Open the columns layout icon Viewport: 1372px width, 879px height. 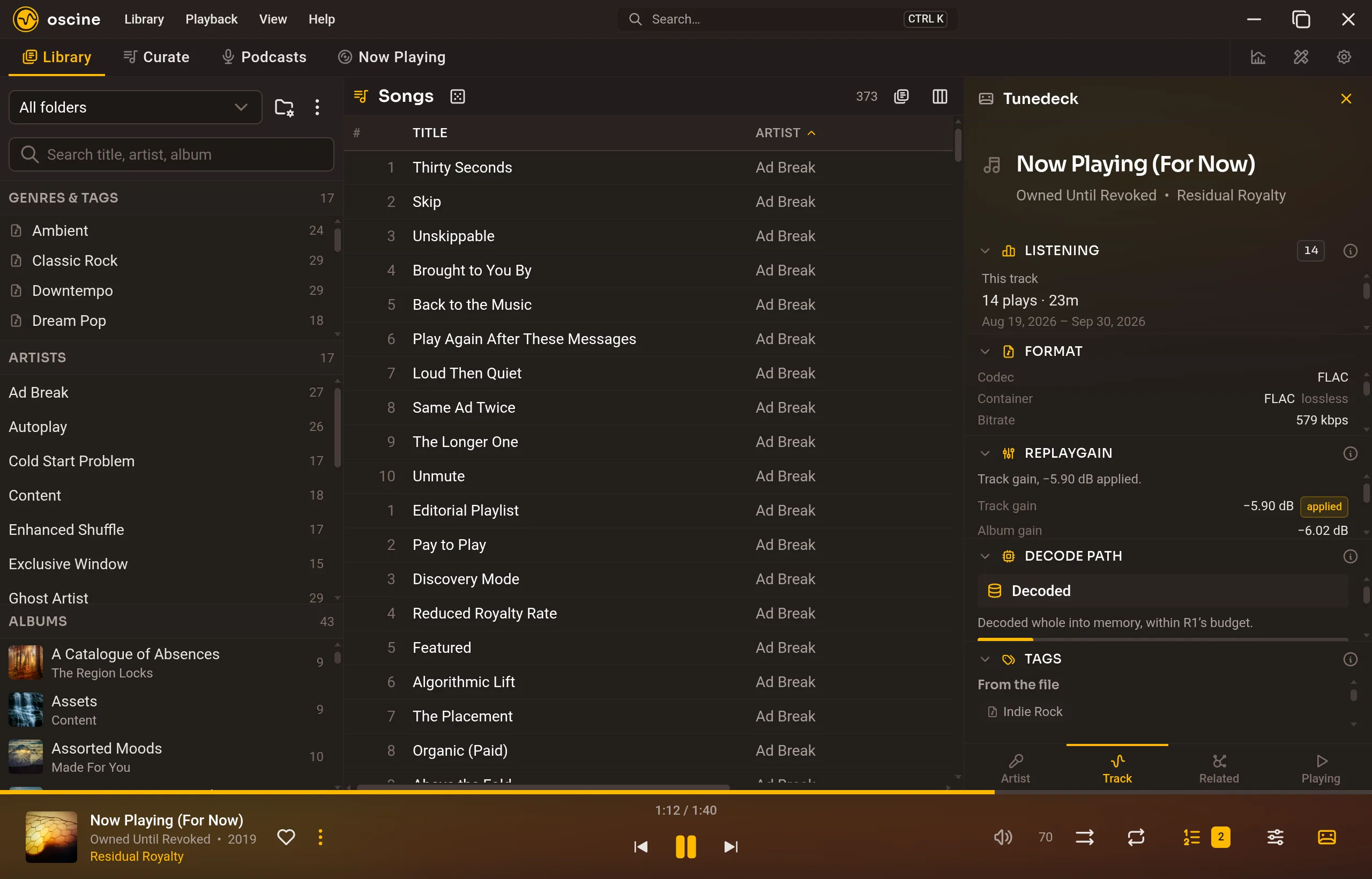coord(939,96)
